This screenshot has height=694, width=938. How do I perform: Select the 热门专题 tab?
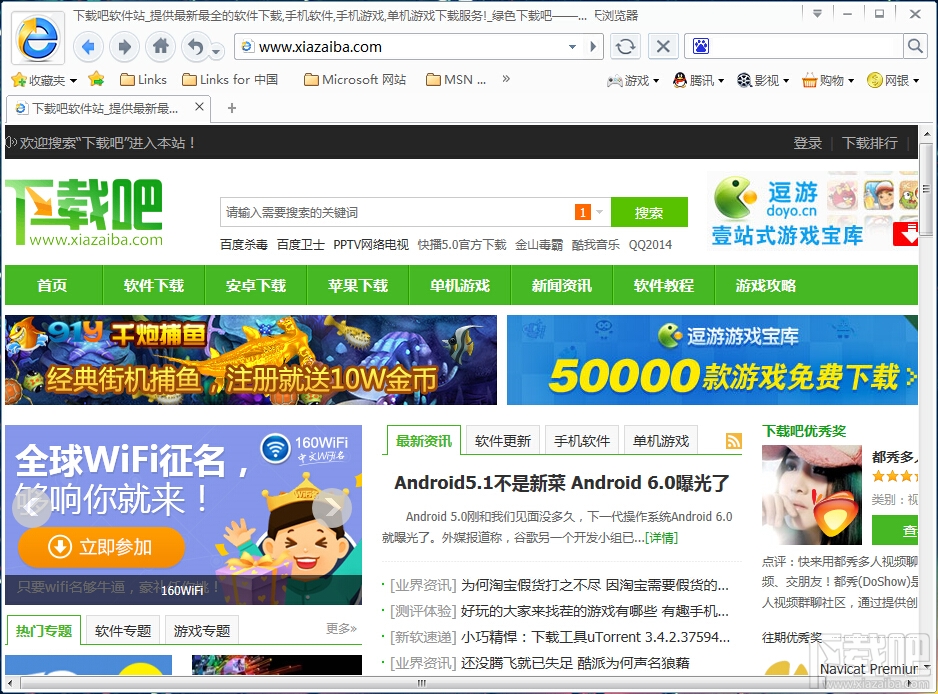44,631
